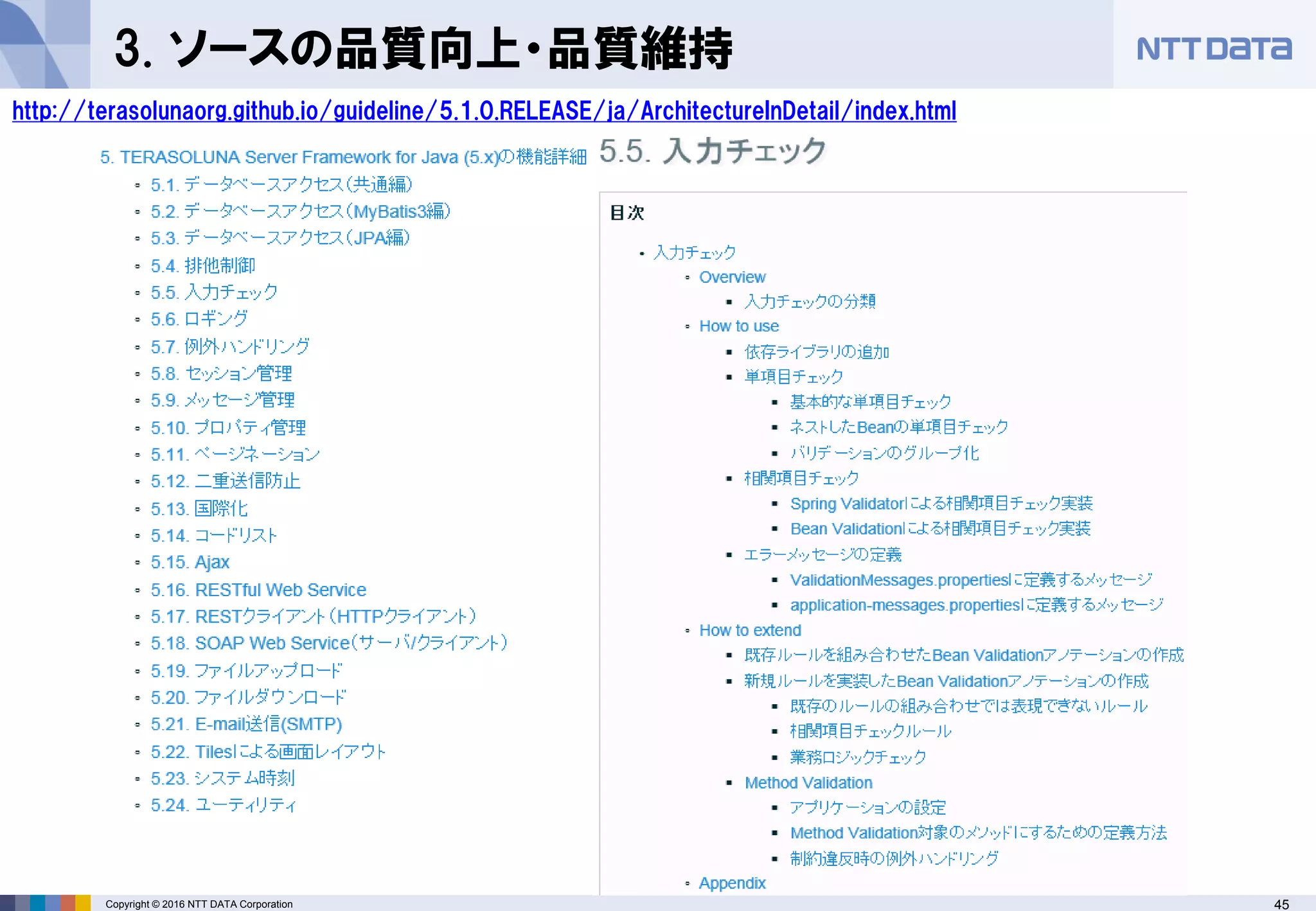Jump to Appendix
1316x911 pixels.
pos(733,883)
